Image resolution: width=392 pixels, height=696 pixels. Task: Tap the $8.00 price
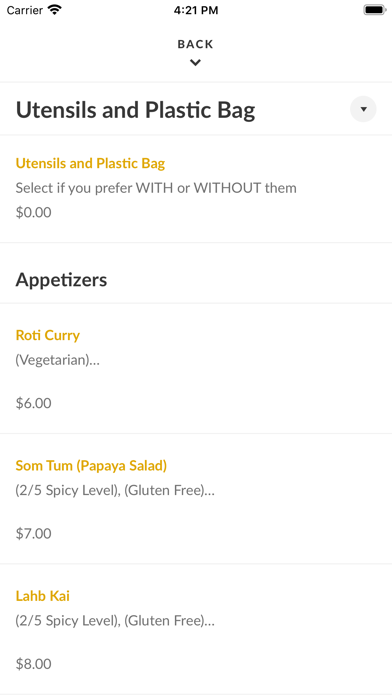coord(34,664)
